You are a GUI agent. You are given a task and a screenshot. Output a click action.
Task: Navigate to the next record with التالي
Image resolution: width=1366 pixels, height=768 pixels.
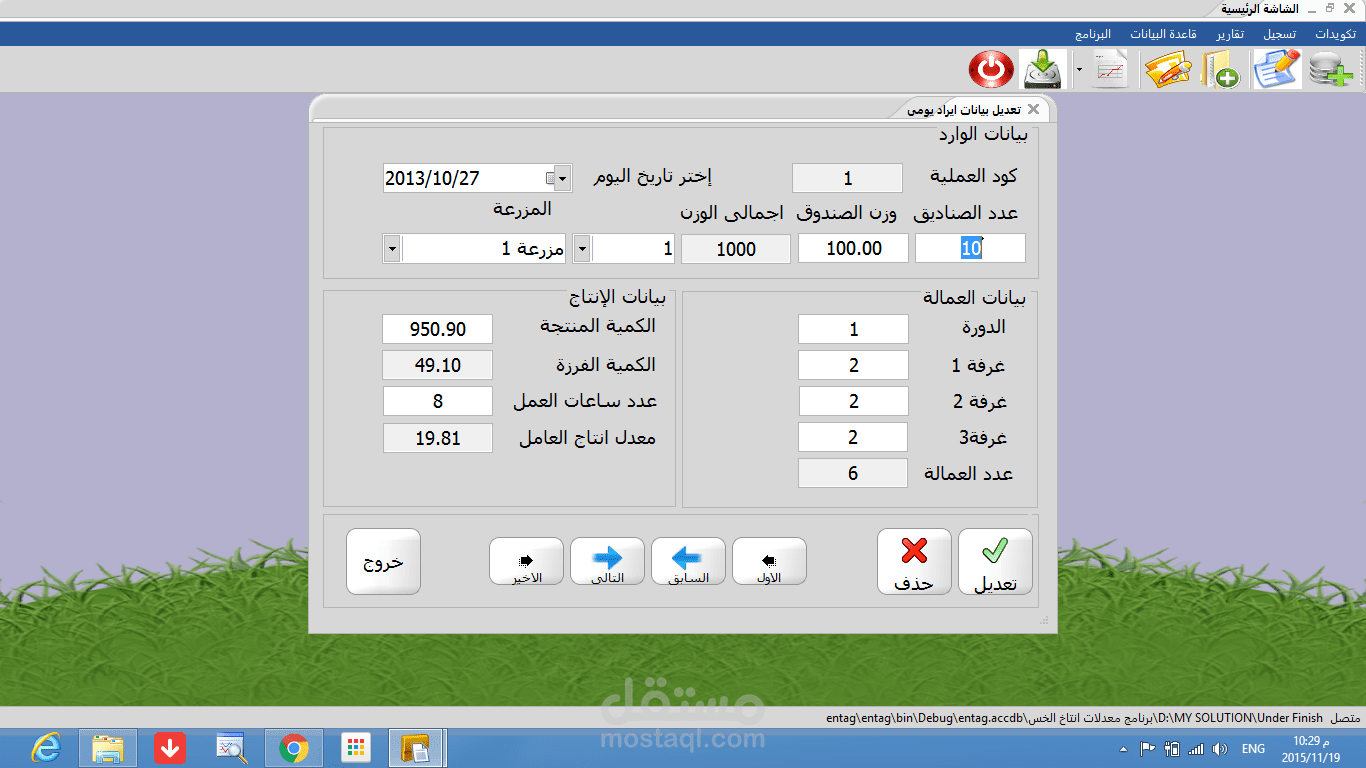pyautogui.click(x=607, y=561)
